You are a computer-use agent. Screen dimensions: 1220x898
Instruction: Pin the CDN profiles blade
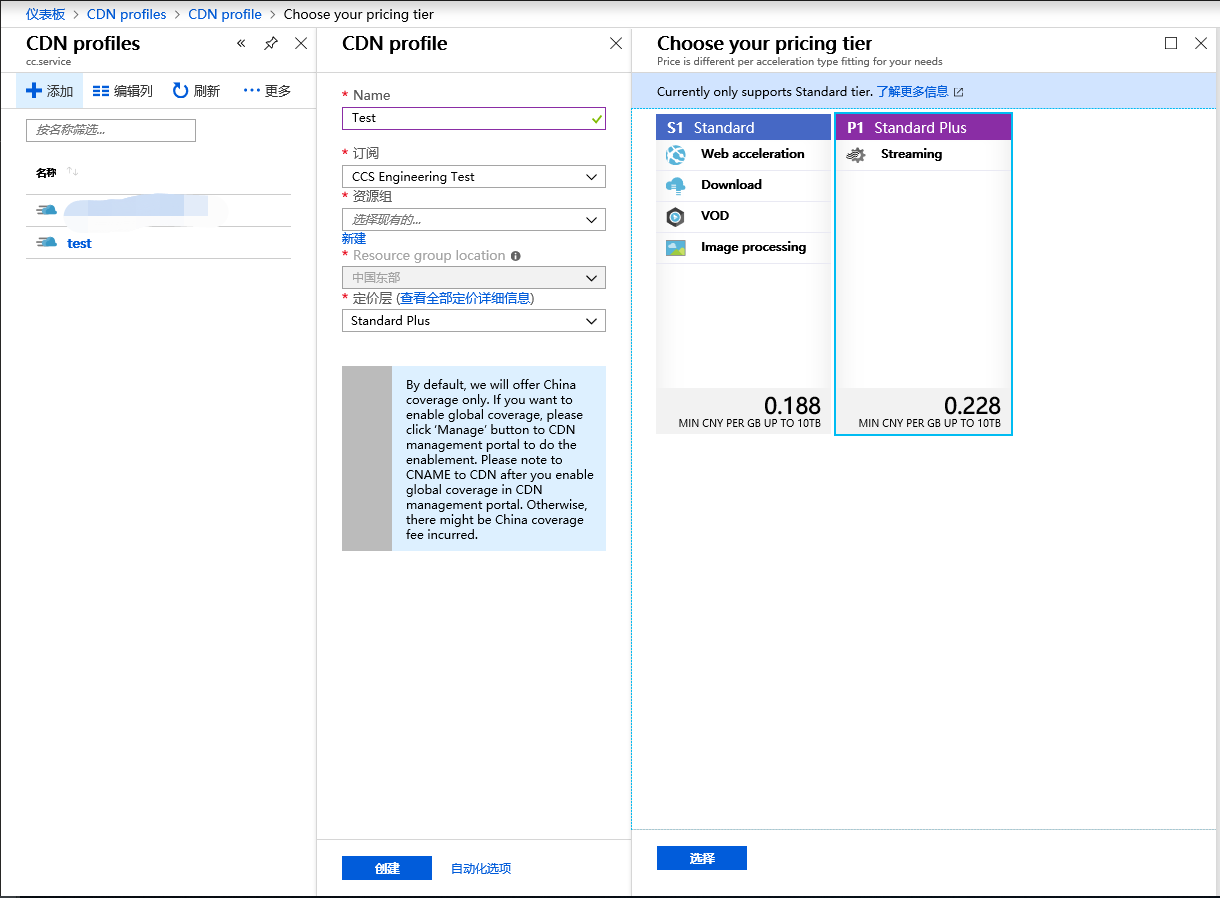271,43
